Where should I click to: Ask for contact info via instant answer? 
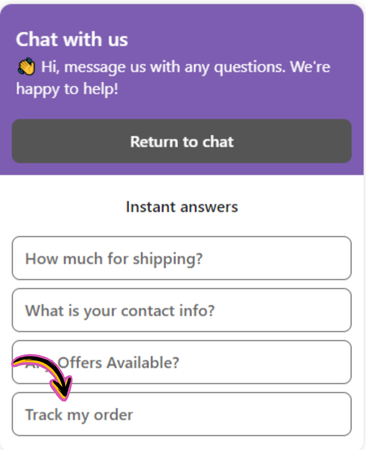click(182, 310)
